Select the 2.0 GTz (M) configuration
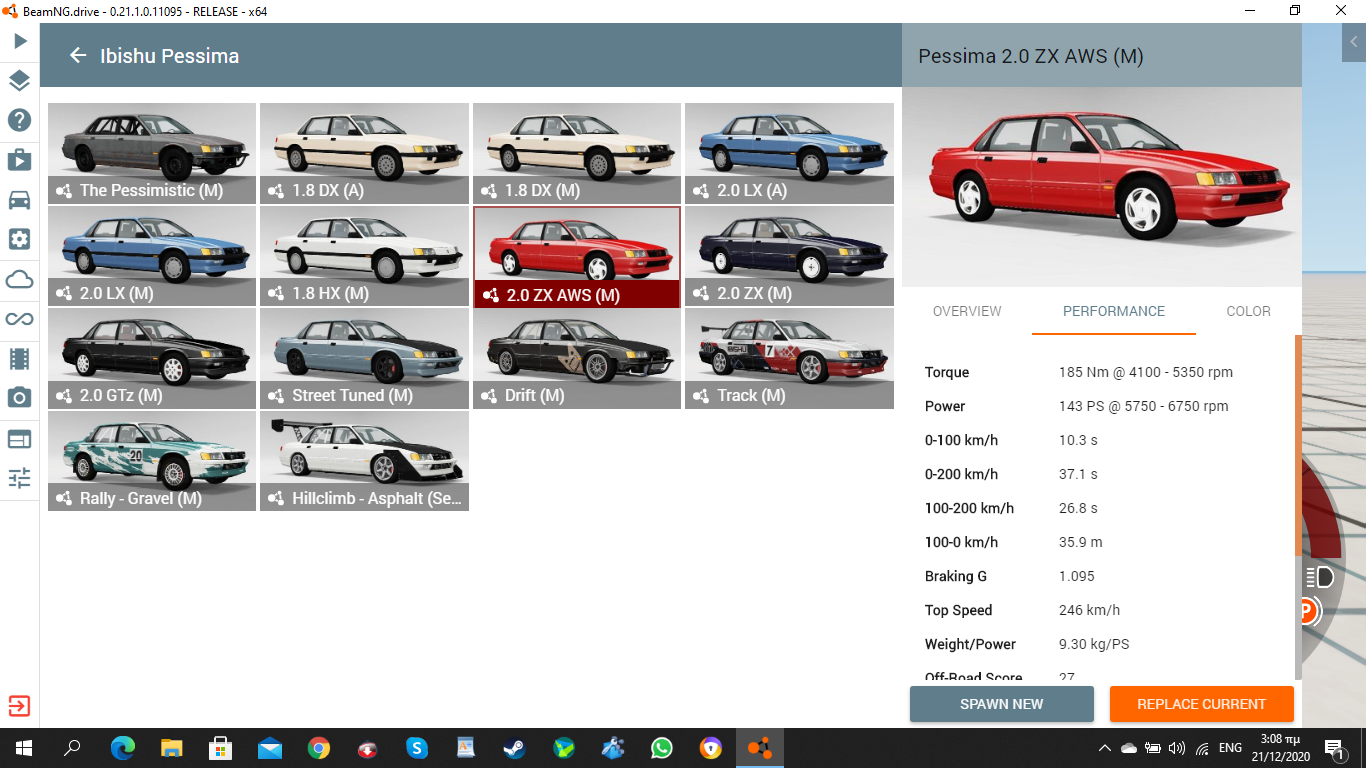 (x=152, y=358)
